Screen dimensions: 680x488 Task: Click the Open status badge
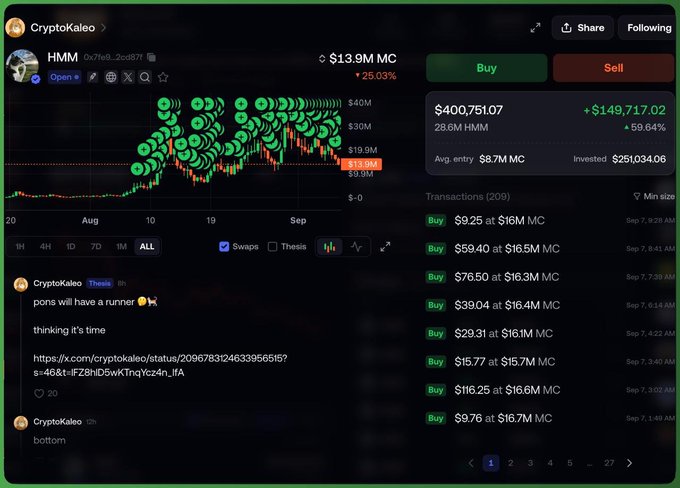point(64,77)
